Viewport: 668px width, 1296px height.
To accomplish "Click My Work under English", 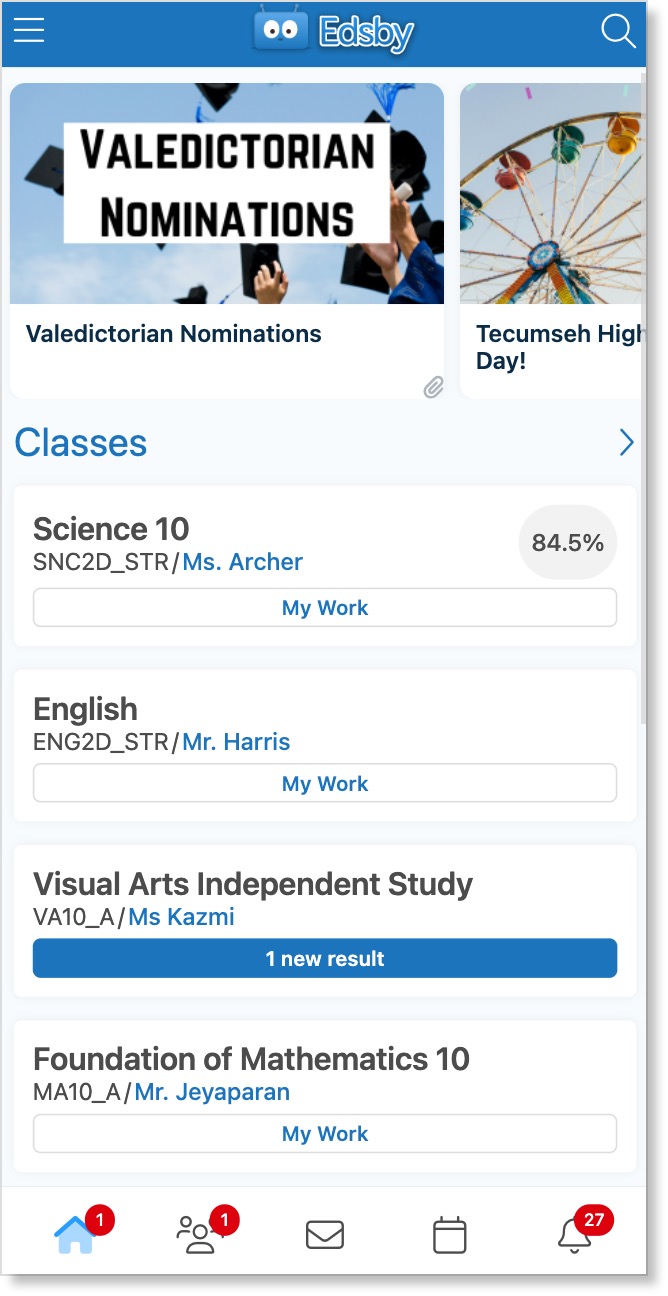I will pos(325,784).
